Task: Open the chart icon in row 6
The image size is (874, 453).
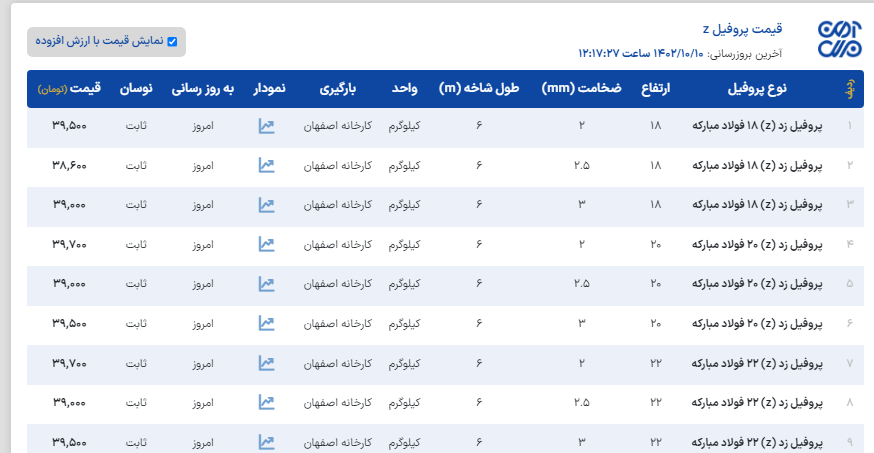Action: (266, 323)
